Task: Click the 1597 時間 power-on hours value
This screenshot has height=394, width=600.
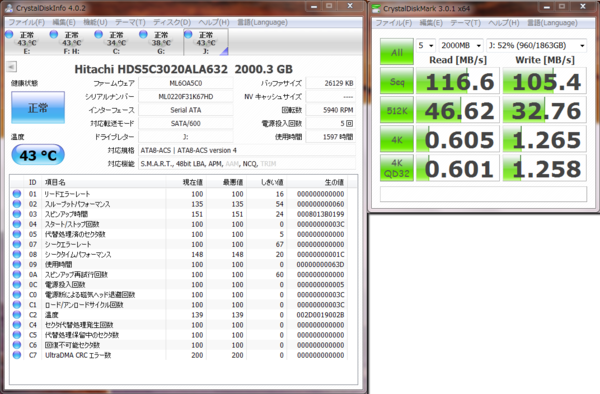Action: (331, 137)
